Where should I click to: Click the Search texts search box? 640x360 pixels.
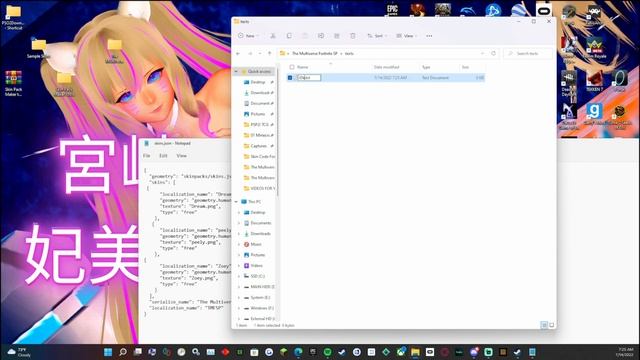[x=529, y=53]
